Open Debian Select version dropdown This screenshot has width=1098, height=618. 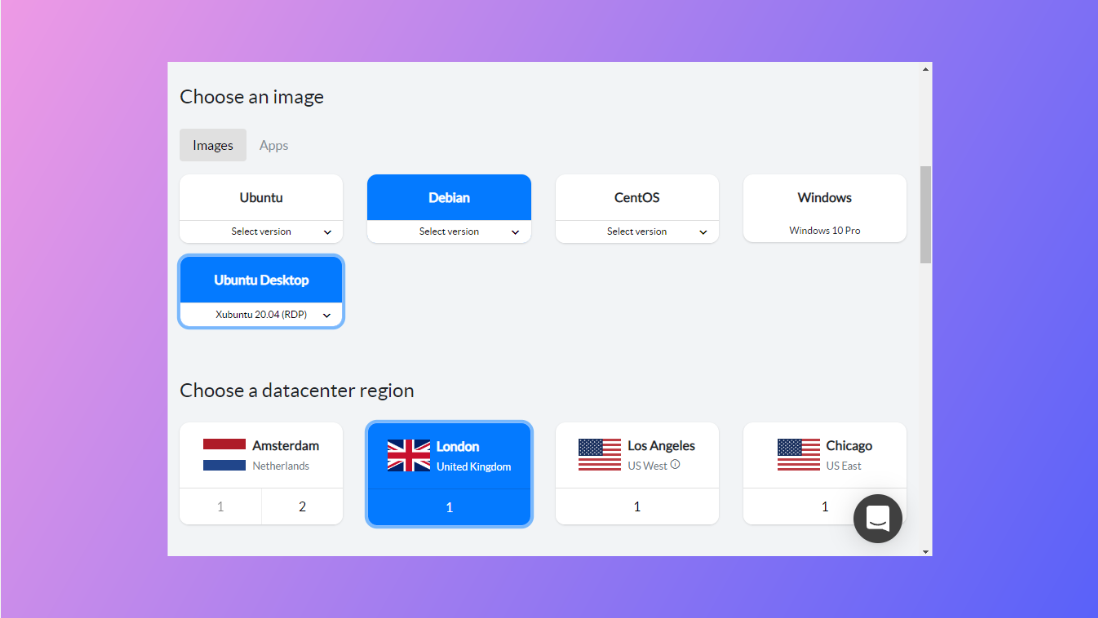point(449,231)
